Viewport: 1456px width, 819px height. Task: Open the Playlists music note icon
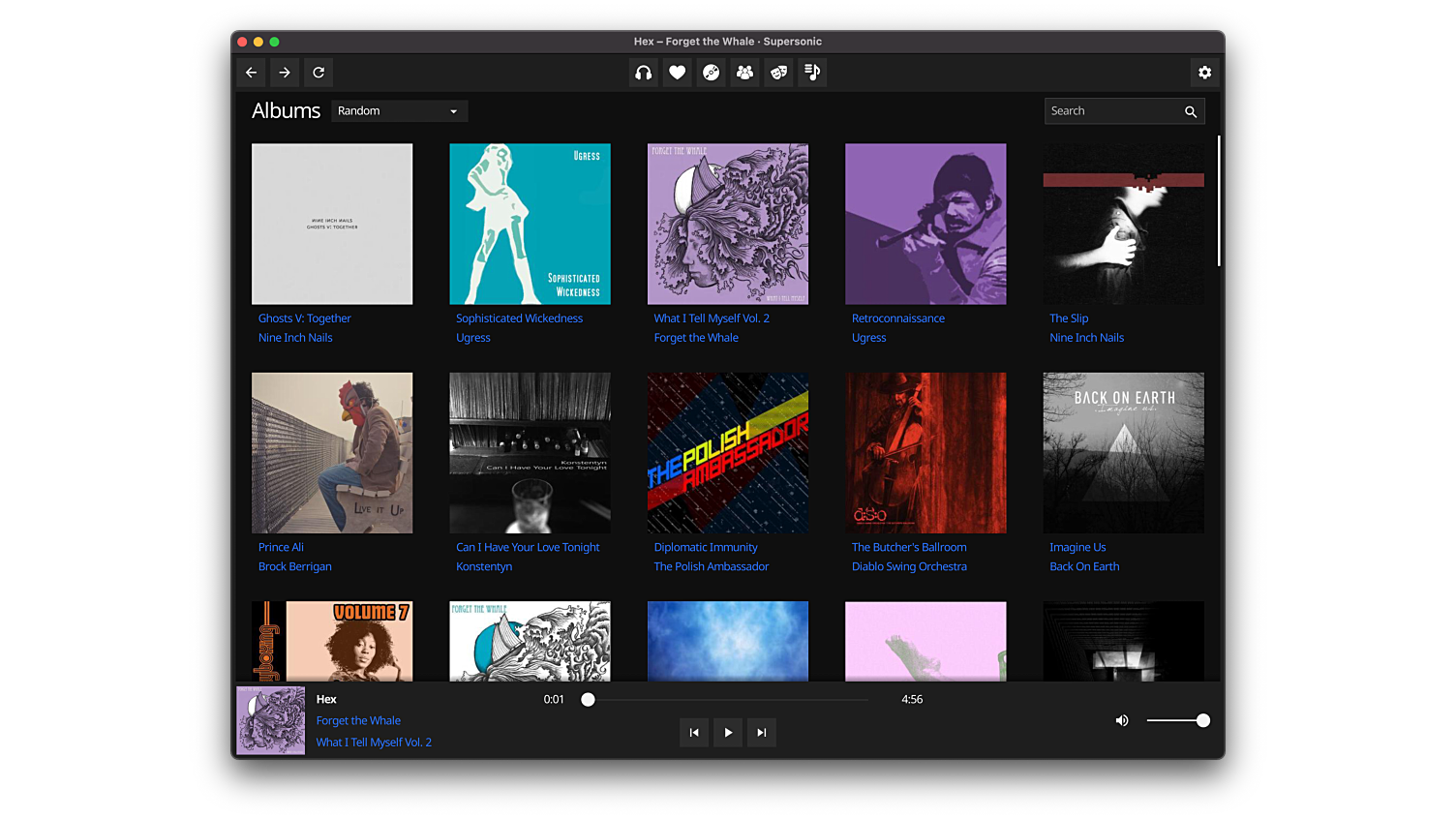tap(812, 73)
